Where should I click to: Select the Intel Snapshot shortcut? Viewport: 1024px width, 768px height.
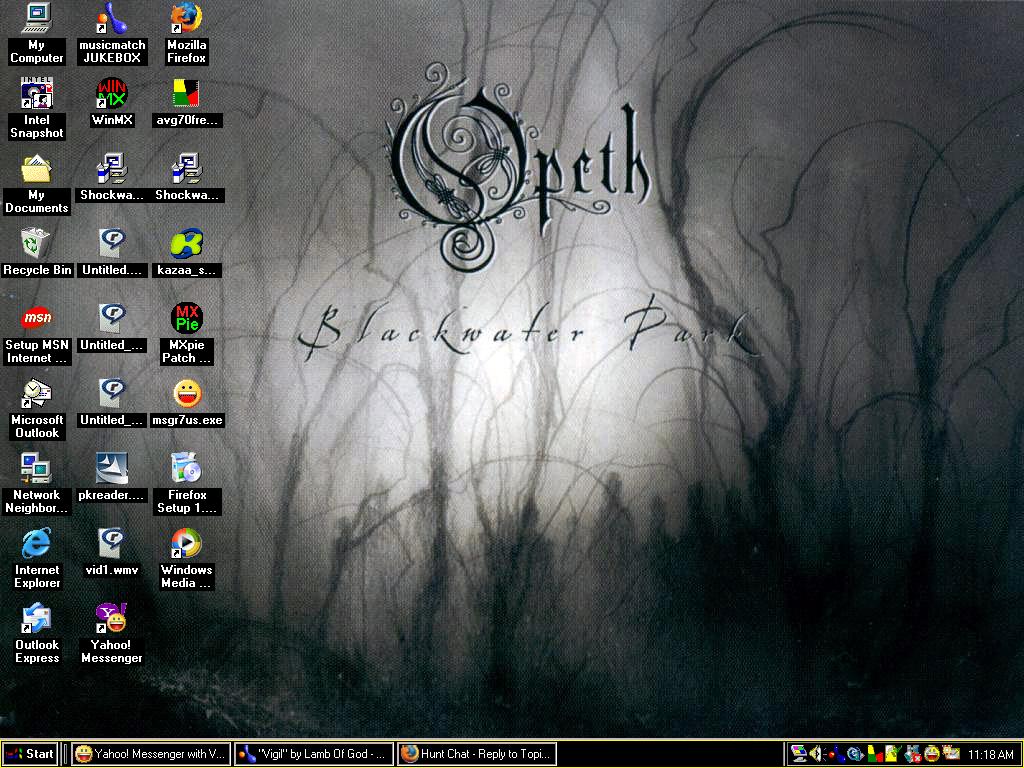click(36, 94)
